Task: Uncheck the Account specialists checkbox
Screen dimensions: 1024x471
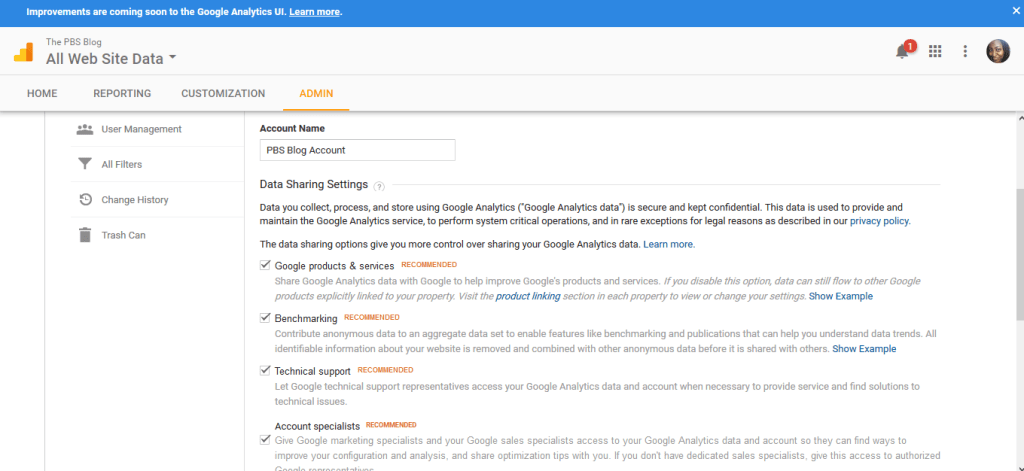Action: (265, 440)
